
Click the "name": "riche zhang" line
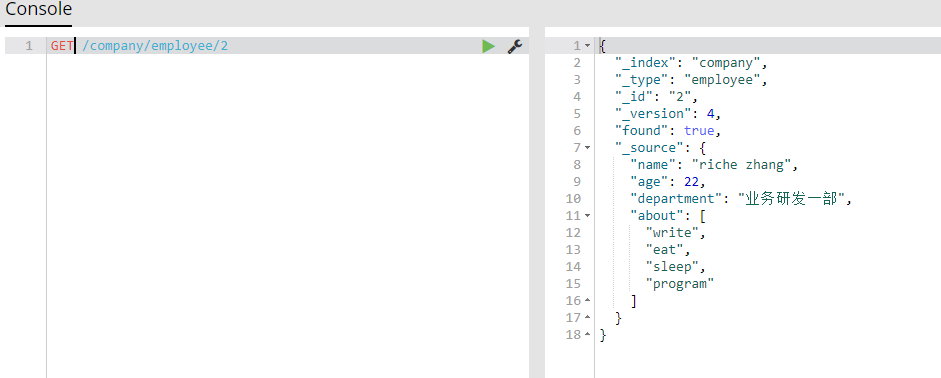714,165
